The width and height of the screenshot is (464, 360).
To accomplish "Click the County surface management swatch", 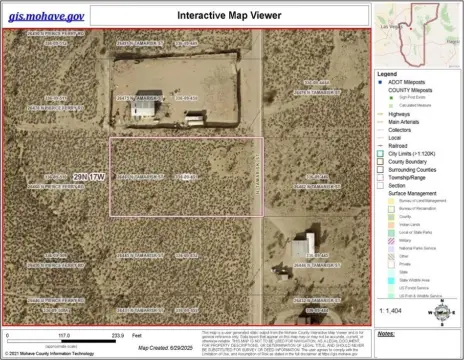I will pyautogui.click(x=391, y=217).
